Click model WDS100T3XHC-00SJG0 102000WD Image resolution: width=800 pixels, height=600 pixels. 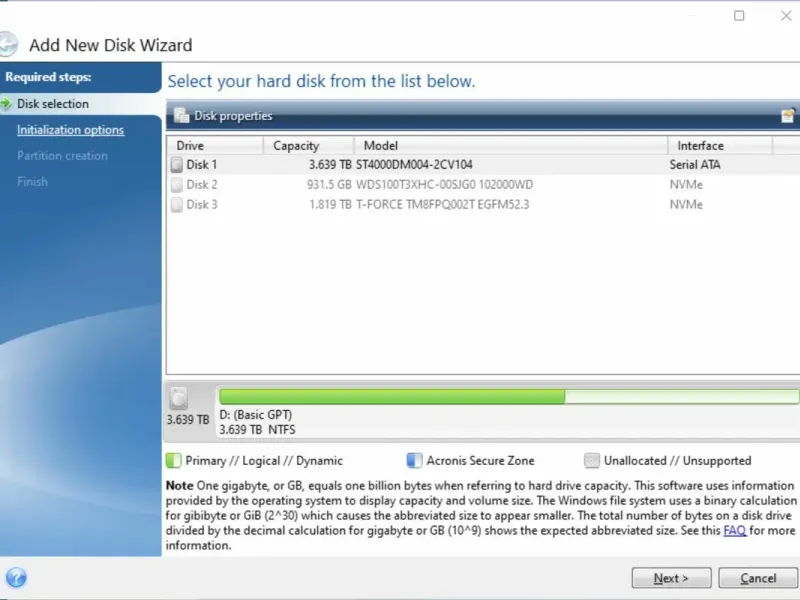(444, 184)
